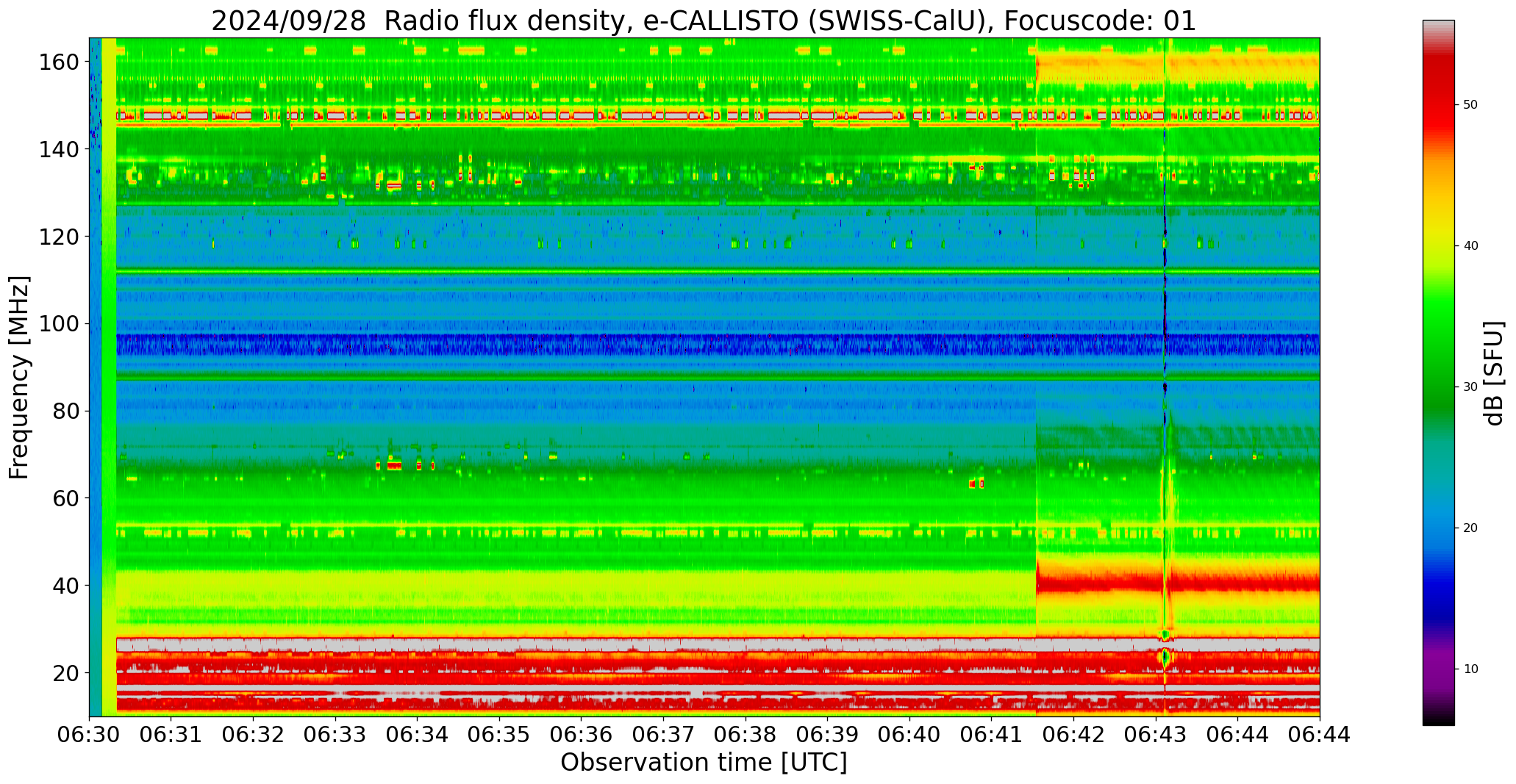Click the 40 frequency tick label
Screen dimensions: 1516x784
66,586
